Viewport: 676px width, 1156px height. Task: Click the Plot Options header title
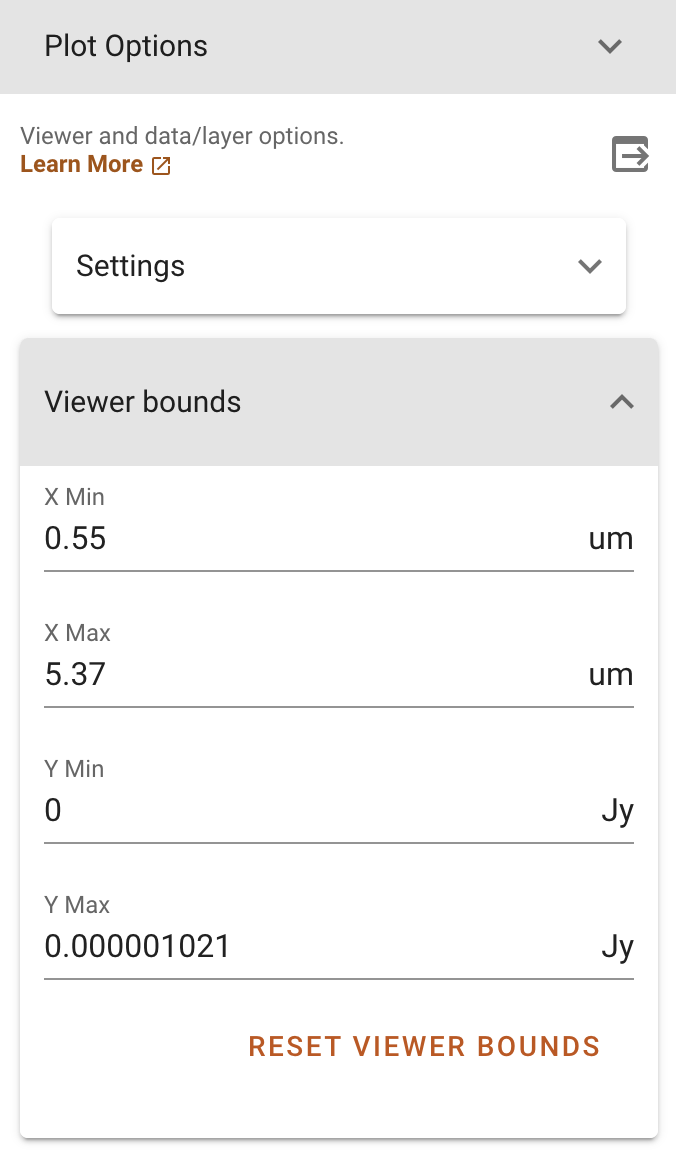click(x=126, y=47)
